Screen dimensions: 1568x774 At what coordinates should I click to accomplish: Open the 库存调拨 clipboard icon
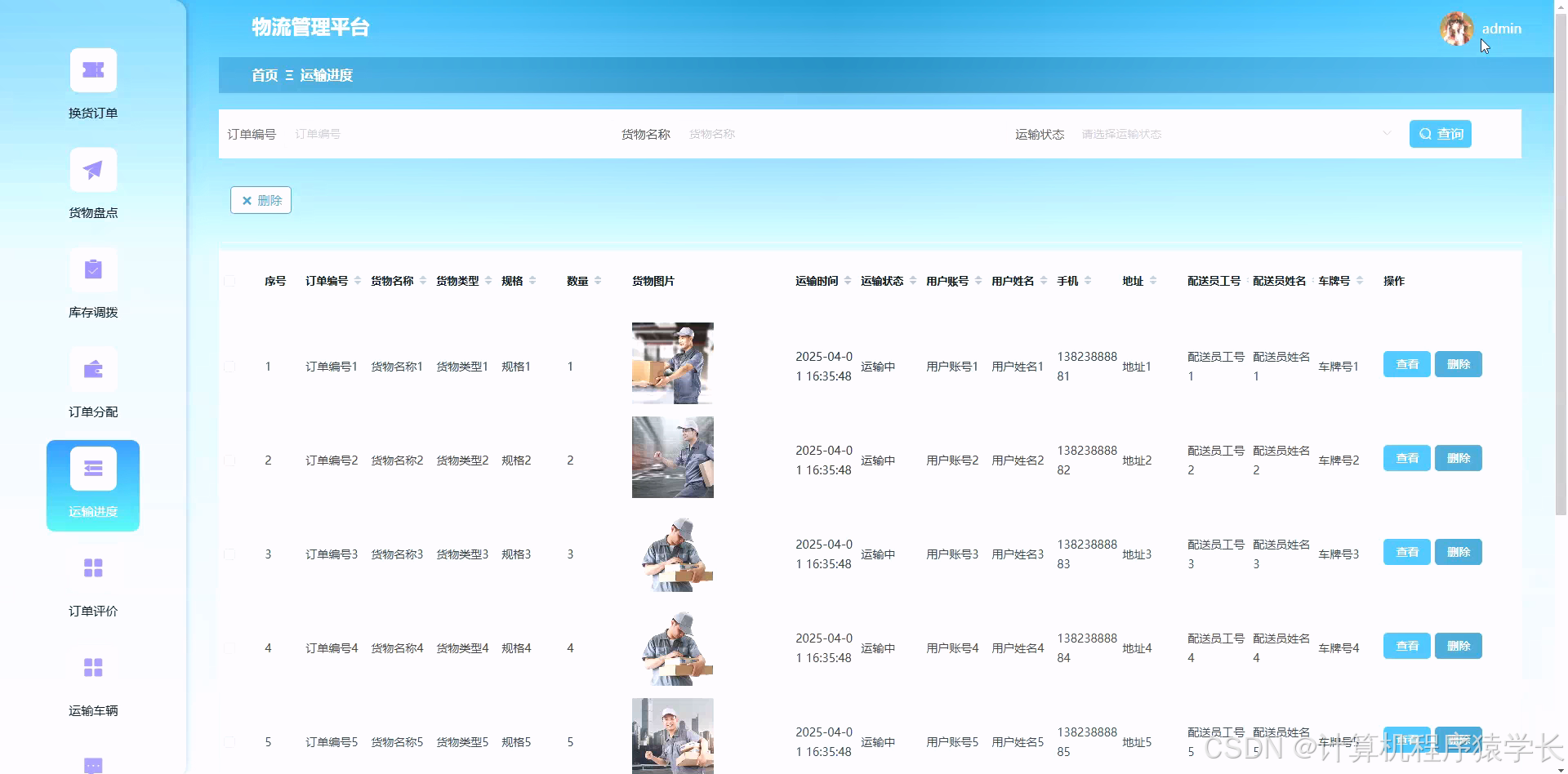tap(93, 269)
